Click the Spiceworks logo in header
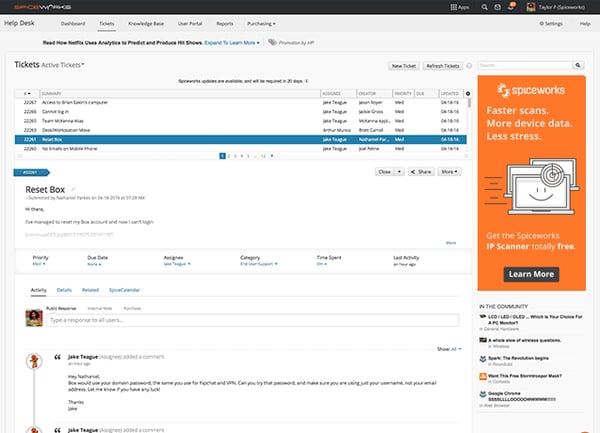Viewport: 600px width, 433px height. 27,6
